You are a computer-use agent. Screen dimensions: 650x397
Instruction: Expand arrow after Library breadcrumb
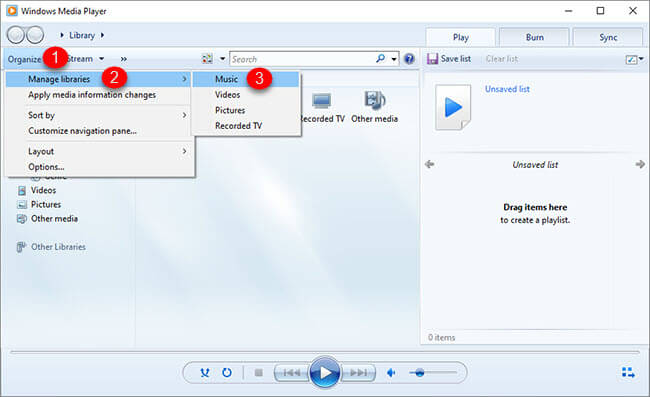click(x=102, y=35)
